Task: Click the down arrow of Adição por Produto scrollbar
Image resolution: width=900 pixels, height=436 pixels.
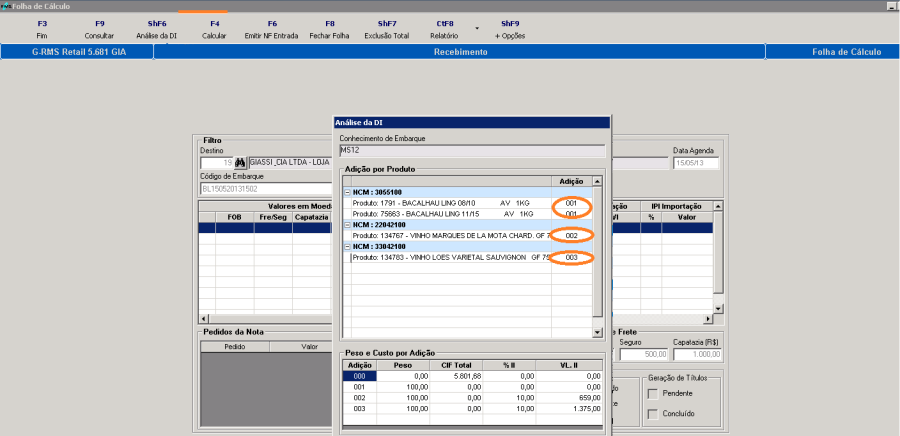Action: (597, 332)
